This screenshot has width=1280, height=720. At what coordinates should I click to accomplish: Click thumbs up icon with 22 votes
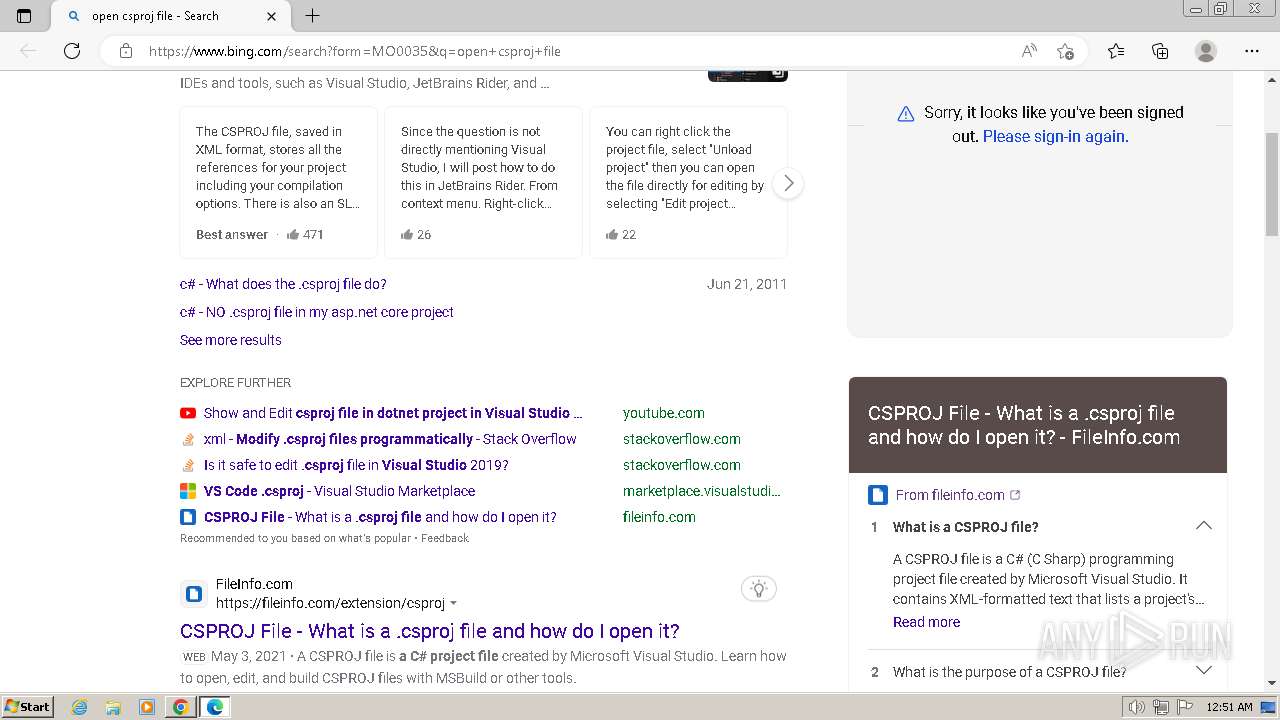point(612,235)
